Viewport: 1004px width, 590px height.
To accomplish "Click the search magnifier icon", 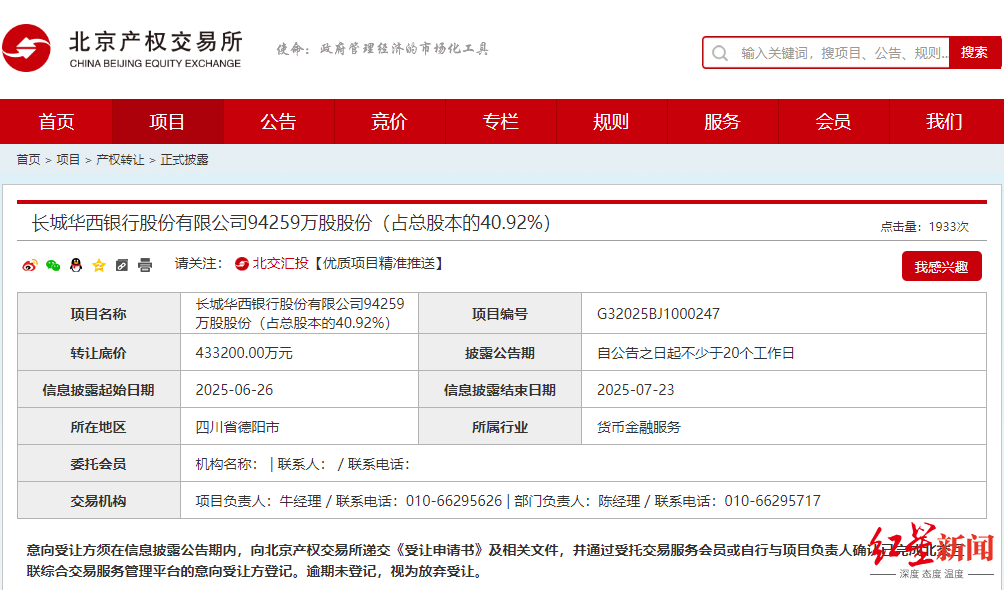I will (720, 53).
